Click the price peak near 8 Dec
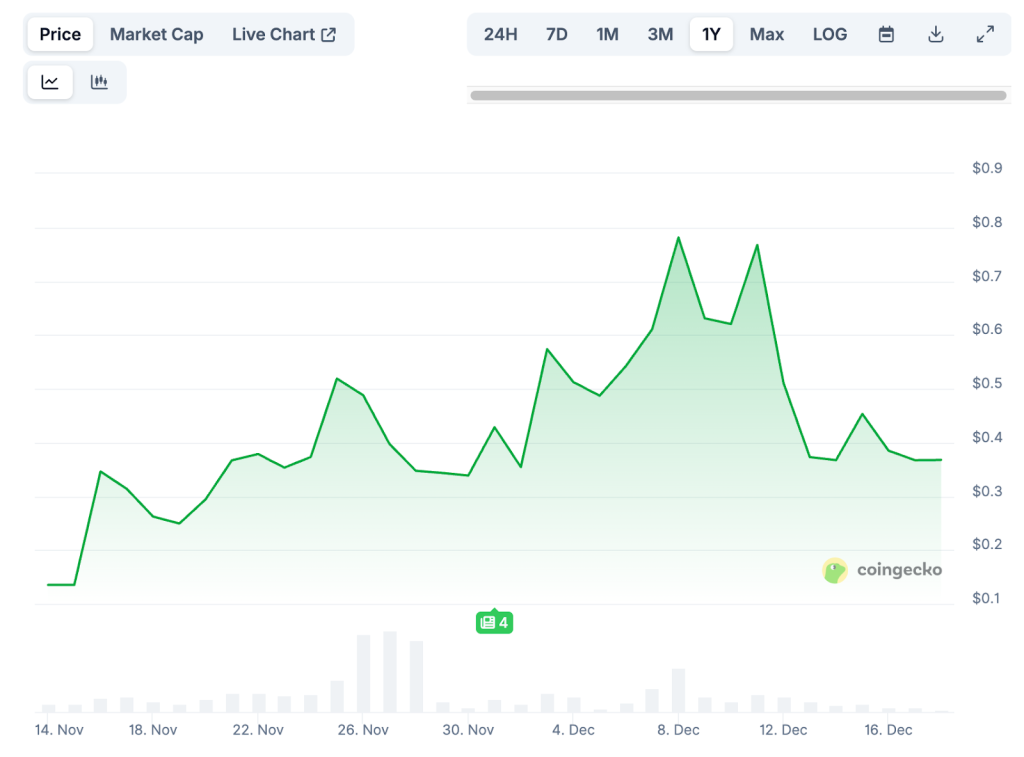The image size is (1024, 757). coord(678,238)
